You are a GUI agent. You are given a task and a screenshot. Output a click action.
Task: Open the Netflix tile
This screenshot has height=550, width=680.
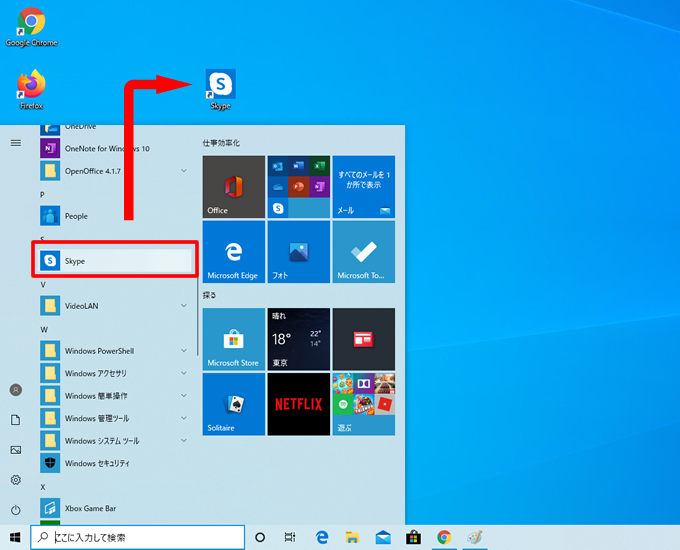[x=299, y=404]
